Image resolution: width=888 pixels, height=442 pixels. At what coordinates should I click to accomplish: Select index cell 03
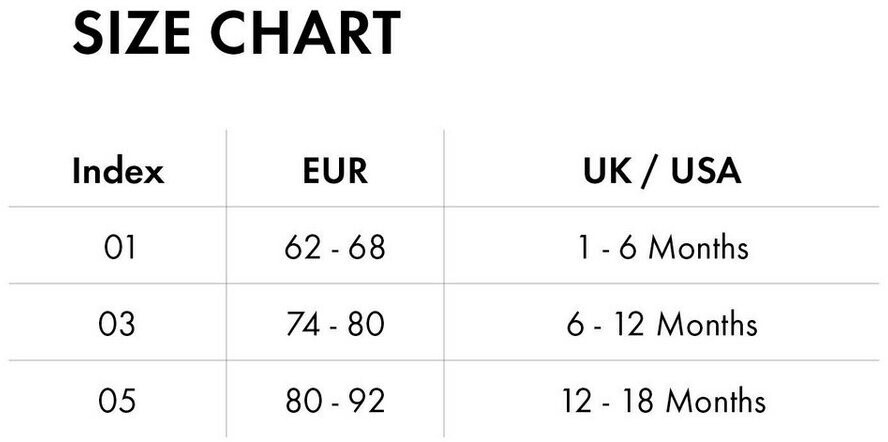[118, 324]
